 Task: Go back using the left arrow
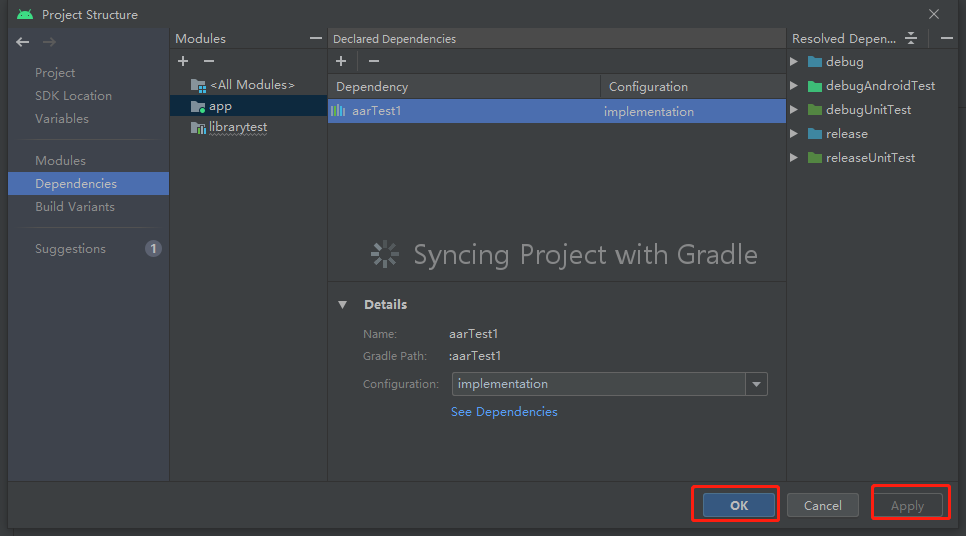click(x=23, y=42)
